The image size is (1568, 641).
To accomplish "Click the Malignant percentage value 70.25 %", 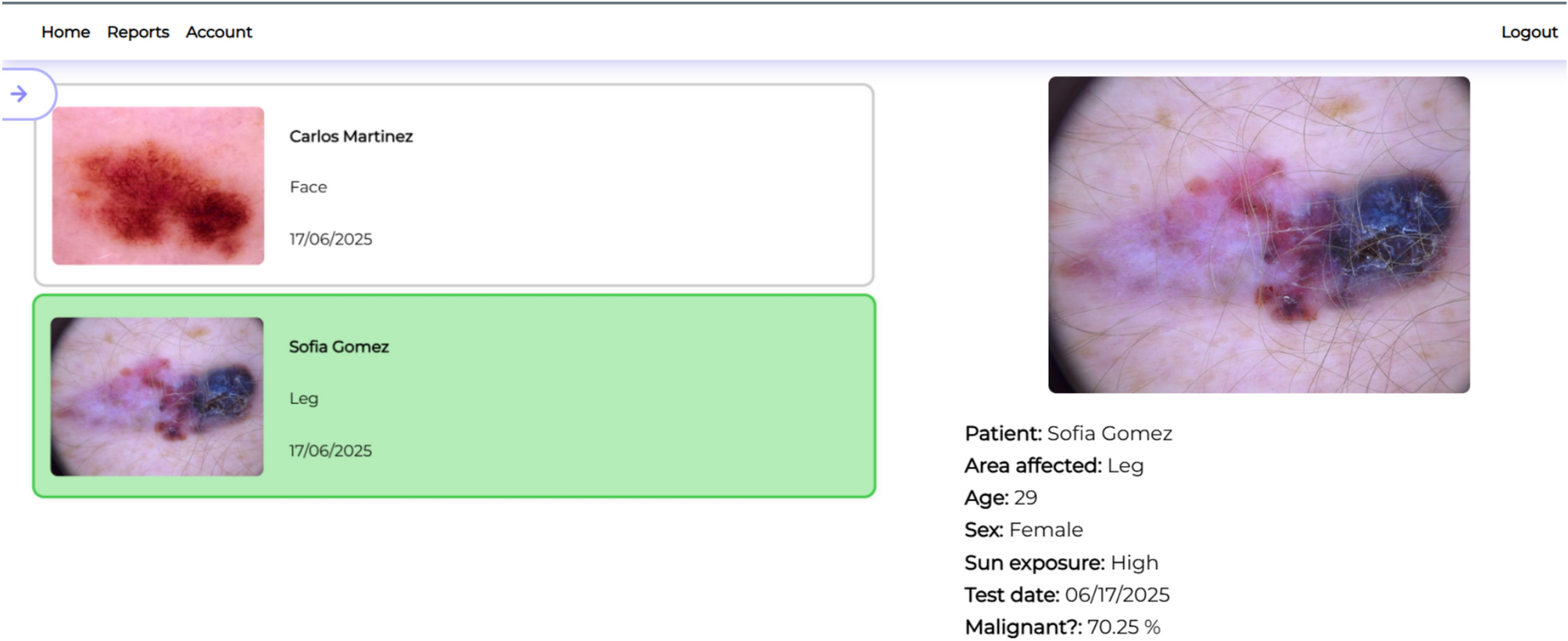I will pos(1123,627).
